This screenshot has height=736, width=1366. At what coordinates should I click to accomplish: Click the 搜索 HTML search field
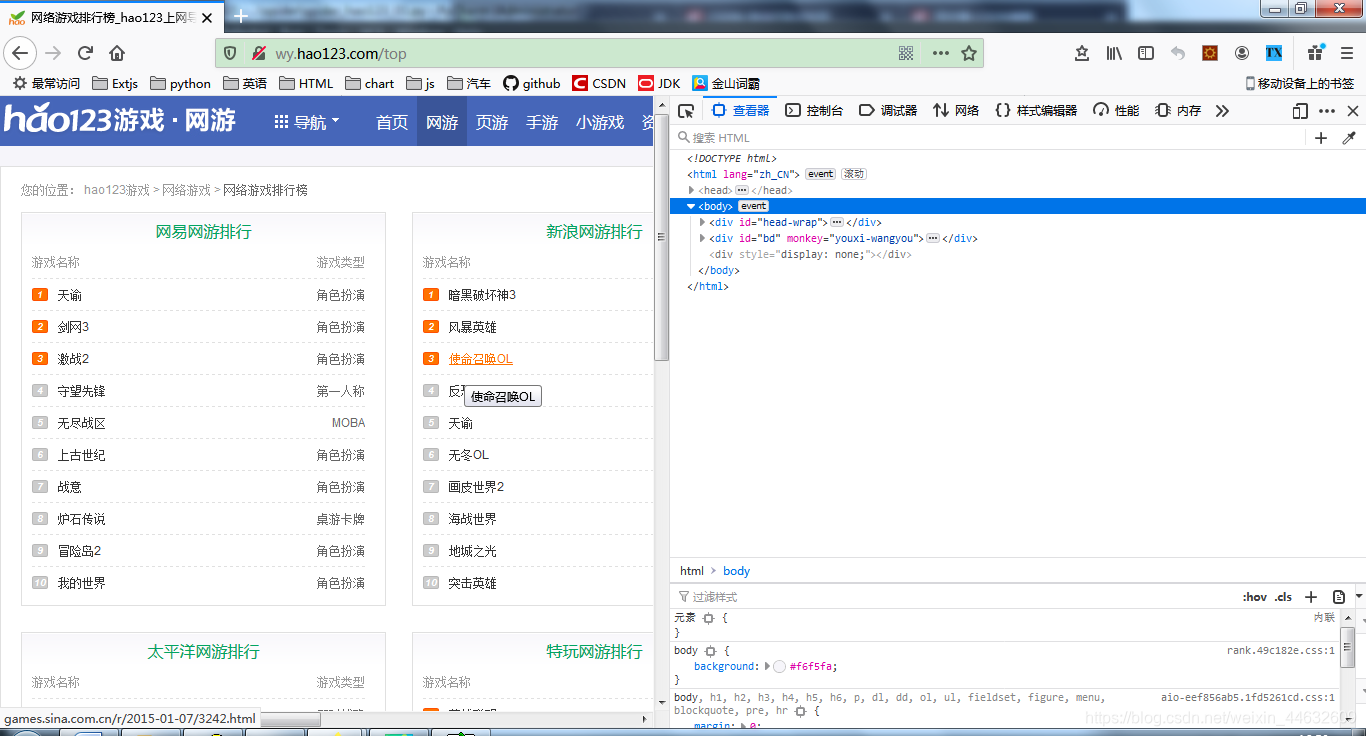pyautogui.click(x=990, y=138)
